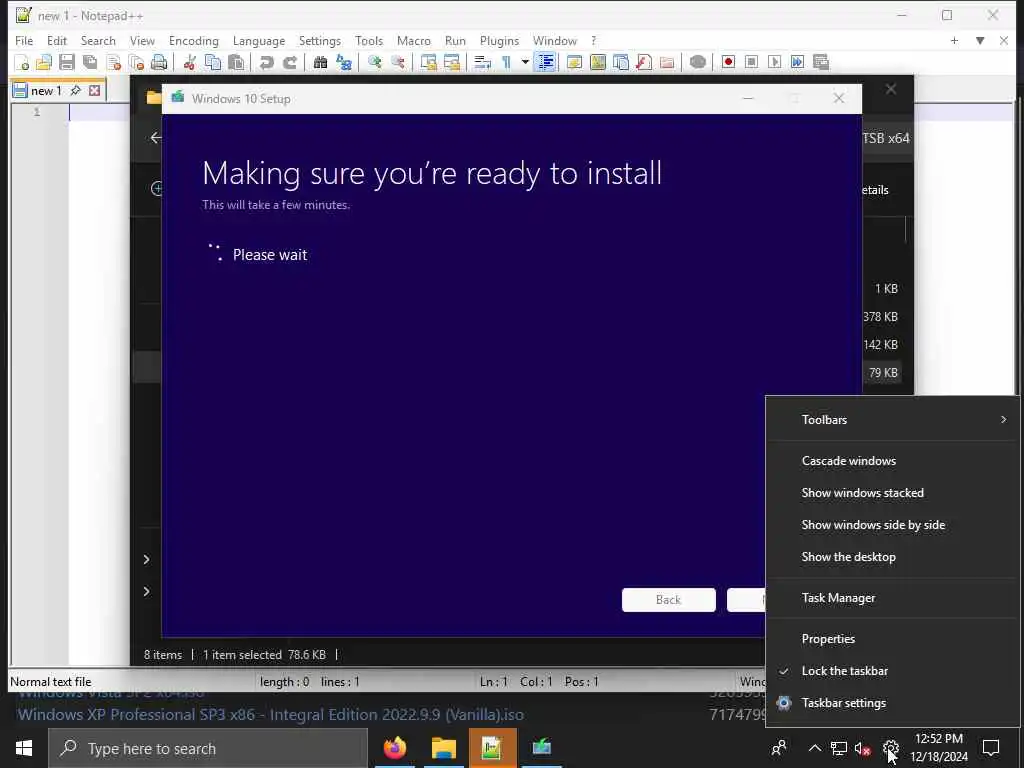Viewport: 1024px width, 768px height.
Task: Click the Copy icon in Notepad++ toolbar
Action: 213,63
